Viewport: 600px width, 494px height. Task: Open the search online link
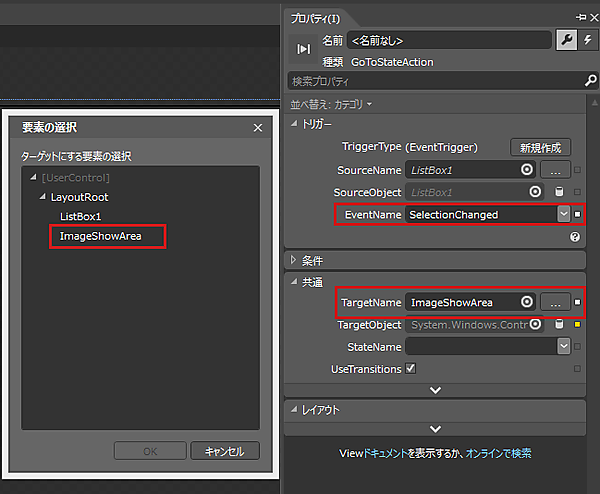498,453
